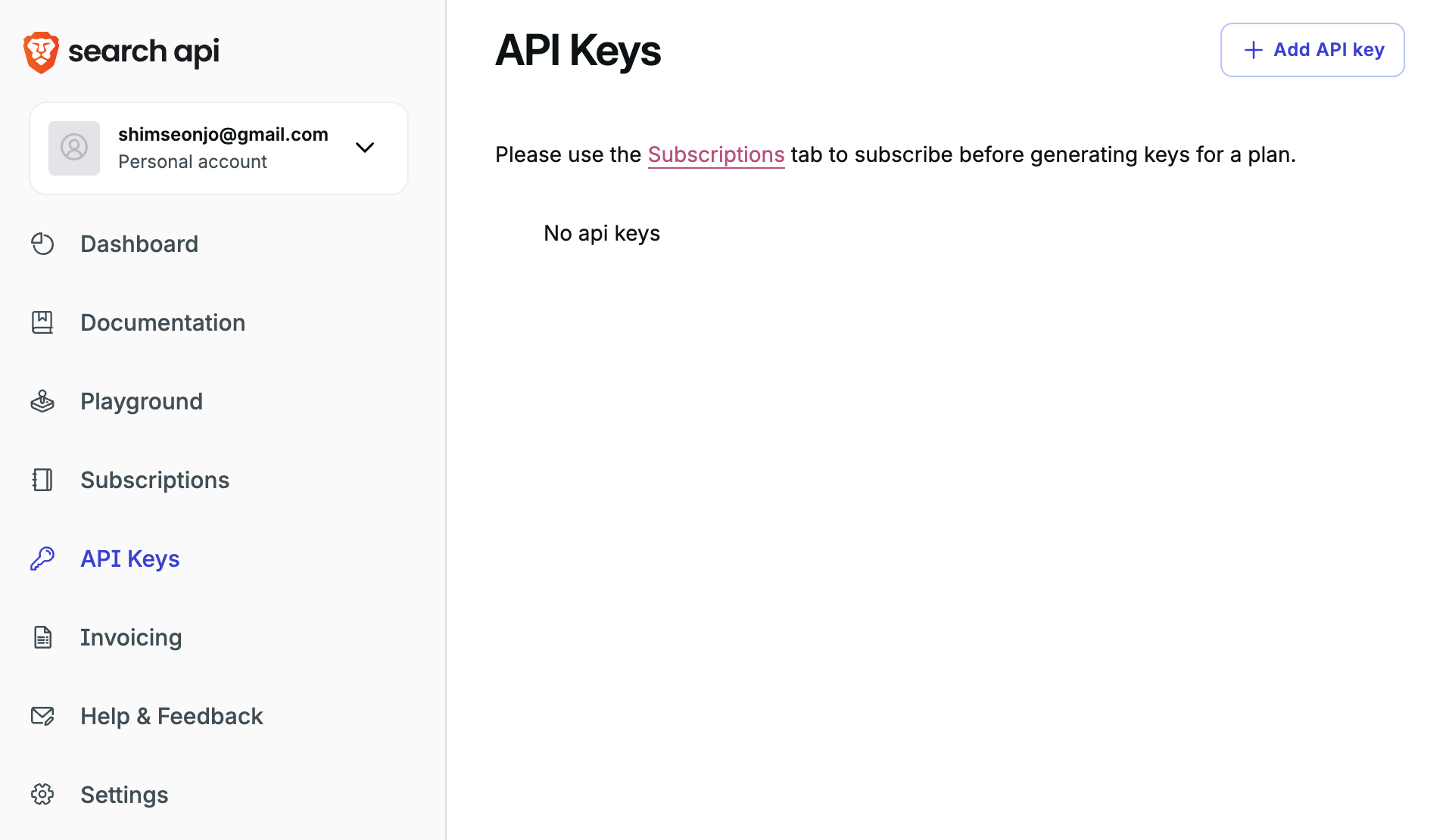This screenshot has width=1446, height=840.
Task: Click the Playground joystick icon
Action: tap(42, 401)
